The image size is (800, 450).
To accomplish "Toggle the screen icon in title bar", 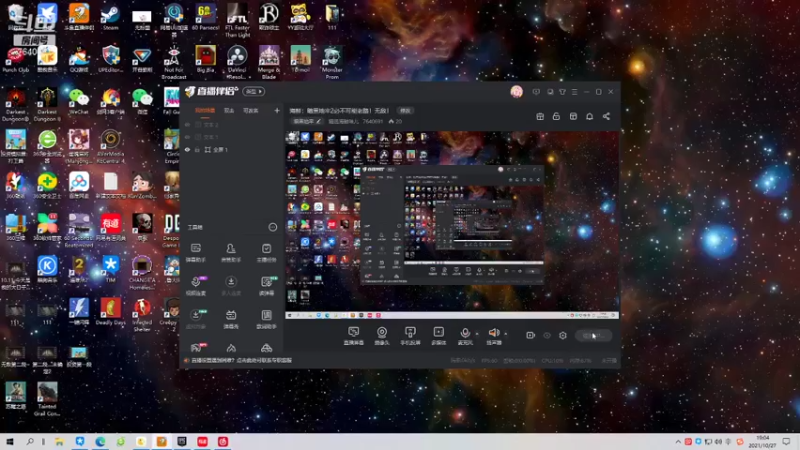I will pos(550,92).
